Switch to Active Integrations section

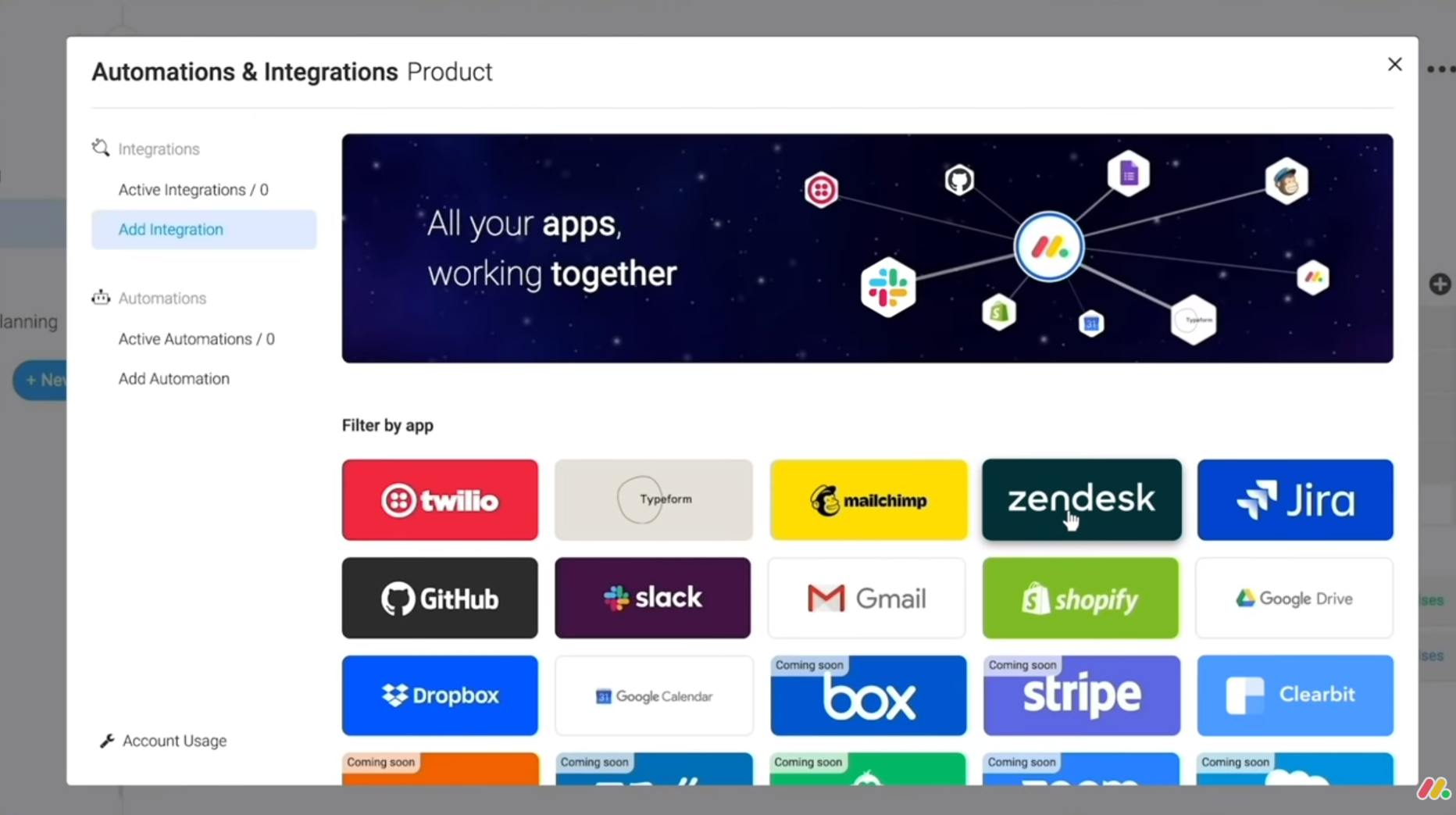pos(193,189)
